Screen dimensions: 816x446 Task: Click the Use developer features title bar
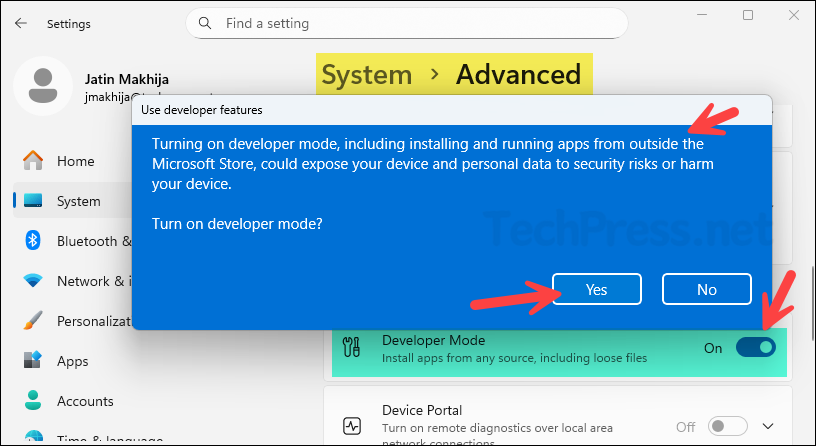click(452, 110)
